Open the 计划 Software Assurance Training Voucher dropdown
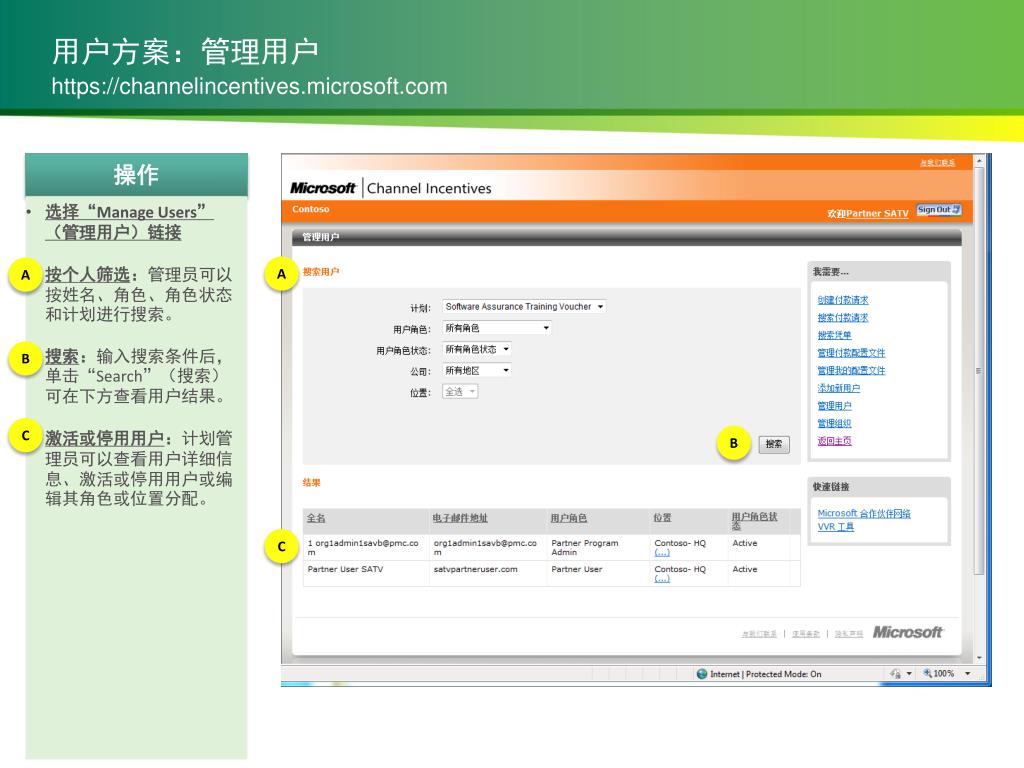The height and width of the screenshot is (768, 1024). tap(524, 306)
